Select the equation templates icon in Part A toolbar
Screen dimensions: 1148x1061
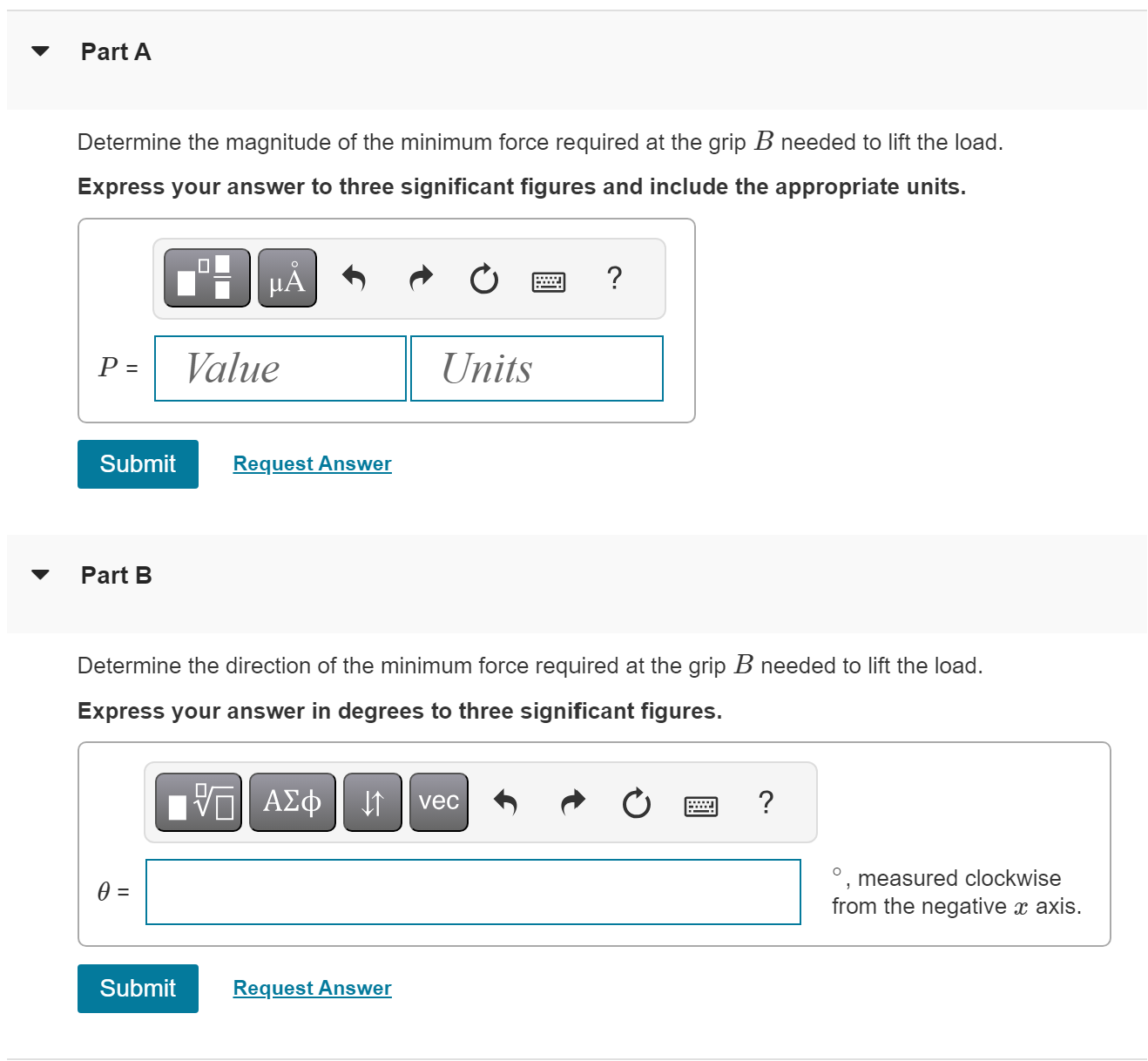[206, 279]
